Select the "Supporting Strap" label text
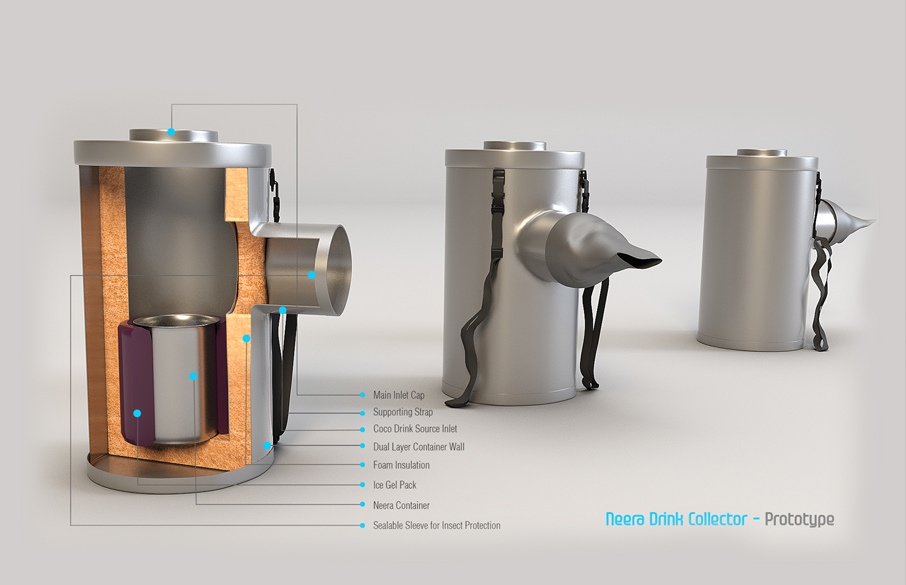The width and height of the screenshot is (906, 585). [x=402, y=412]
